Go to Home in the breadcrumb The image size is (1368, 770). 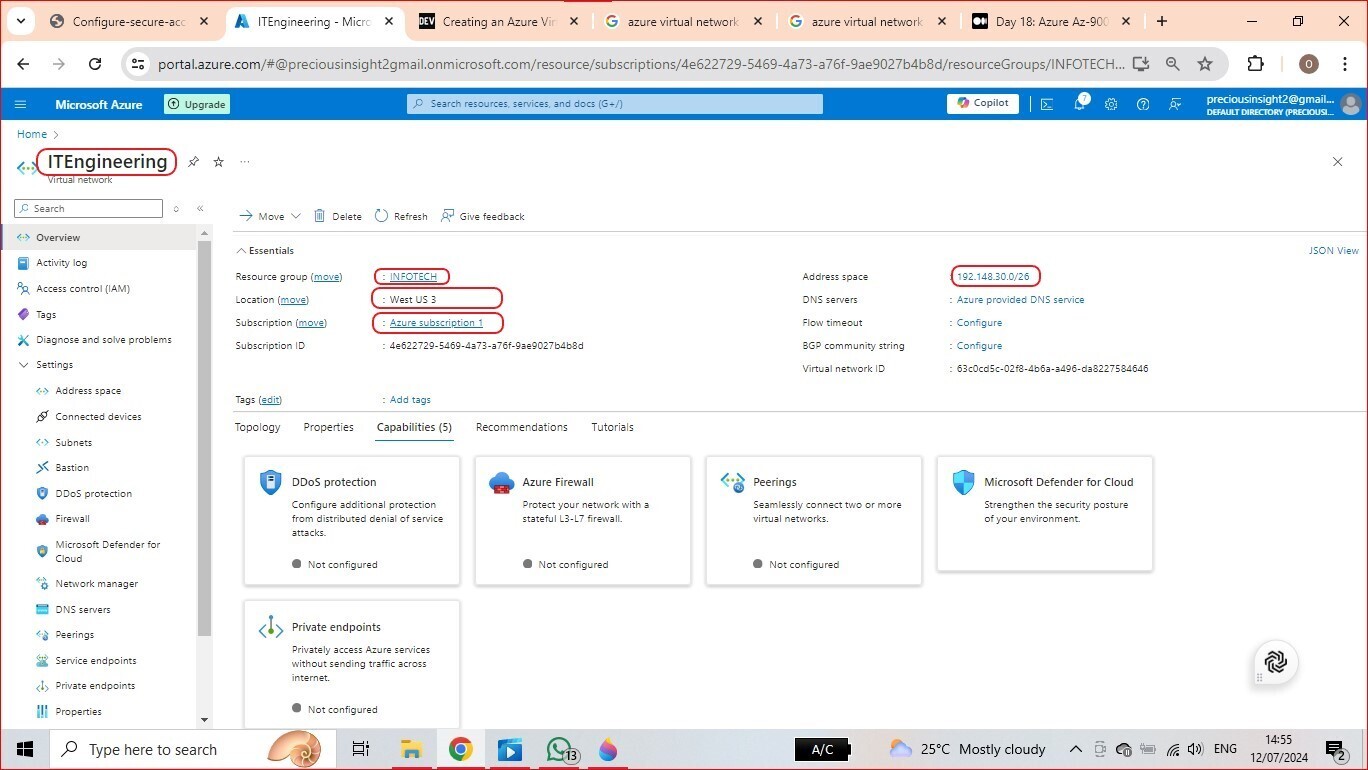pos(32,134)
